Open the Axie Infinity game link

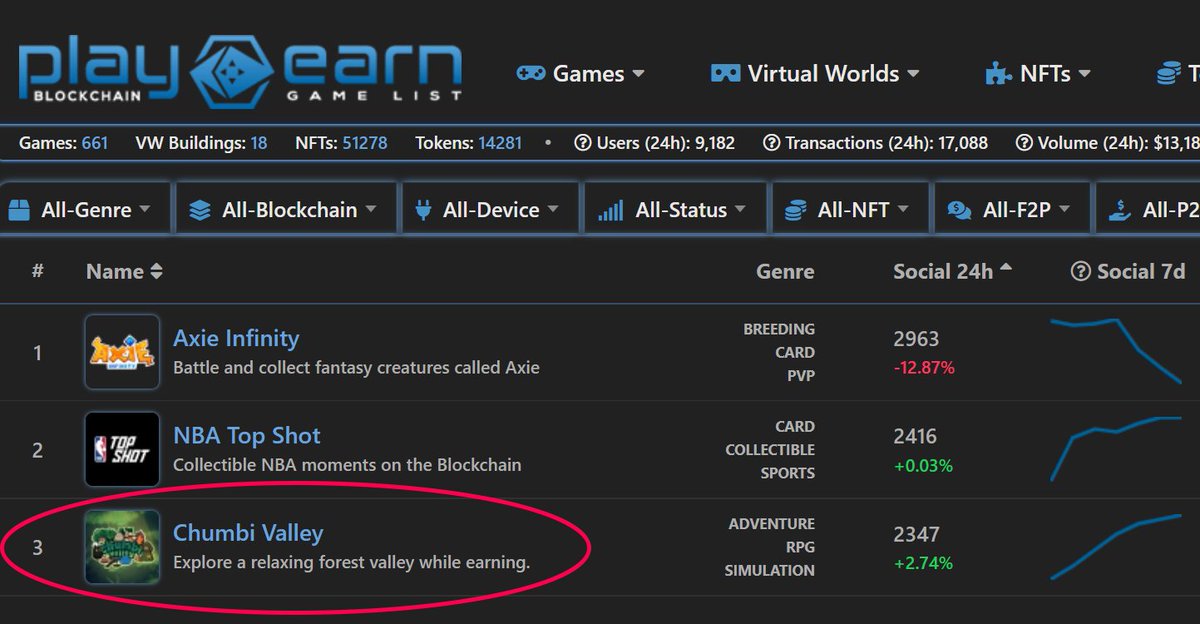(x=236, y=339)
